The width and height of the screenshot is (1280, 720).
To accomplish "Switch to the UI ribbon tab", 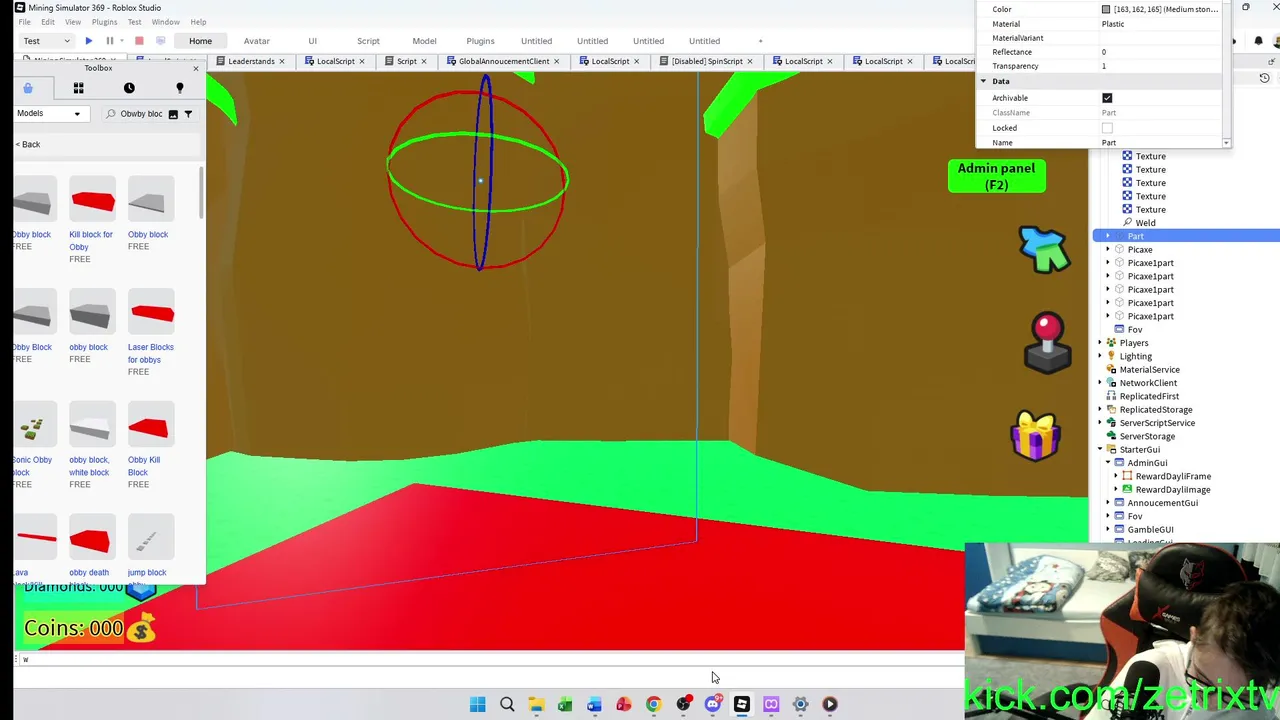I will point(312,41).
